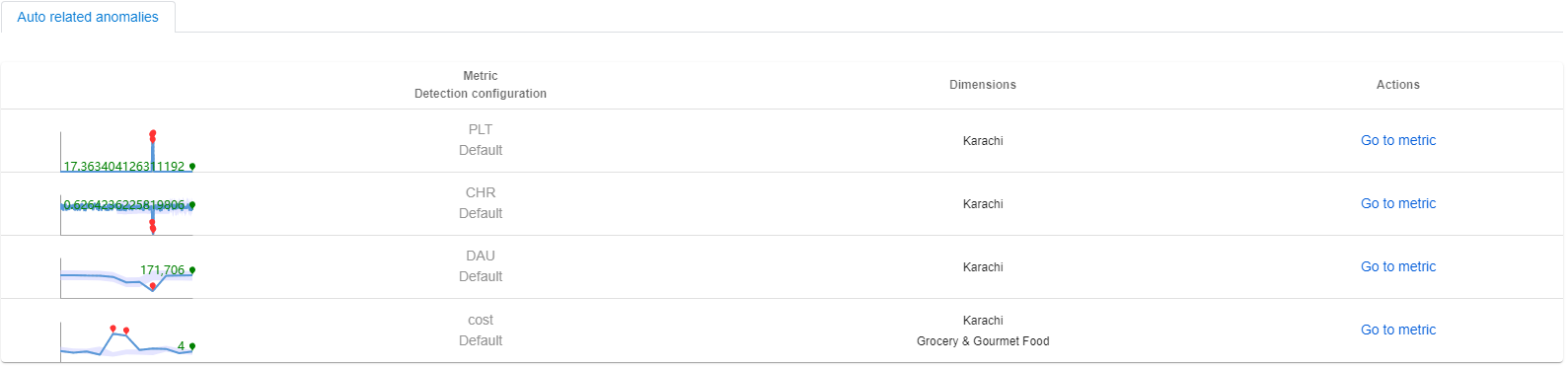Select the Metric Detection configuration column header
The width and height of the screenshot is (1568, 368).
pyautogui.click(x=481, y=85)
